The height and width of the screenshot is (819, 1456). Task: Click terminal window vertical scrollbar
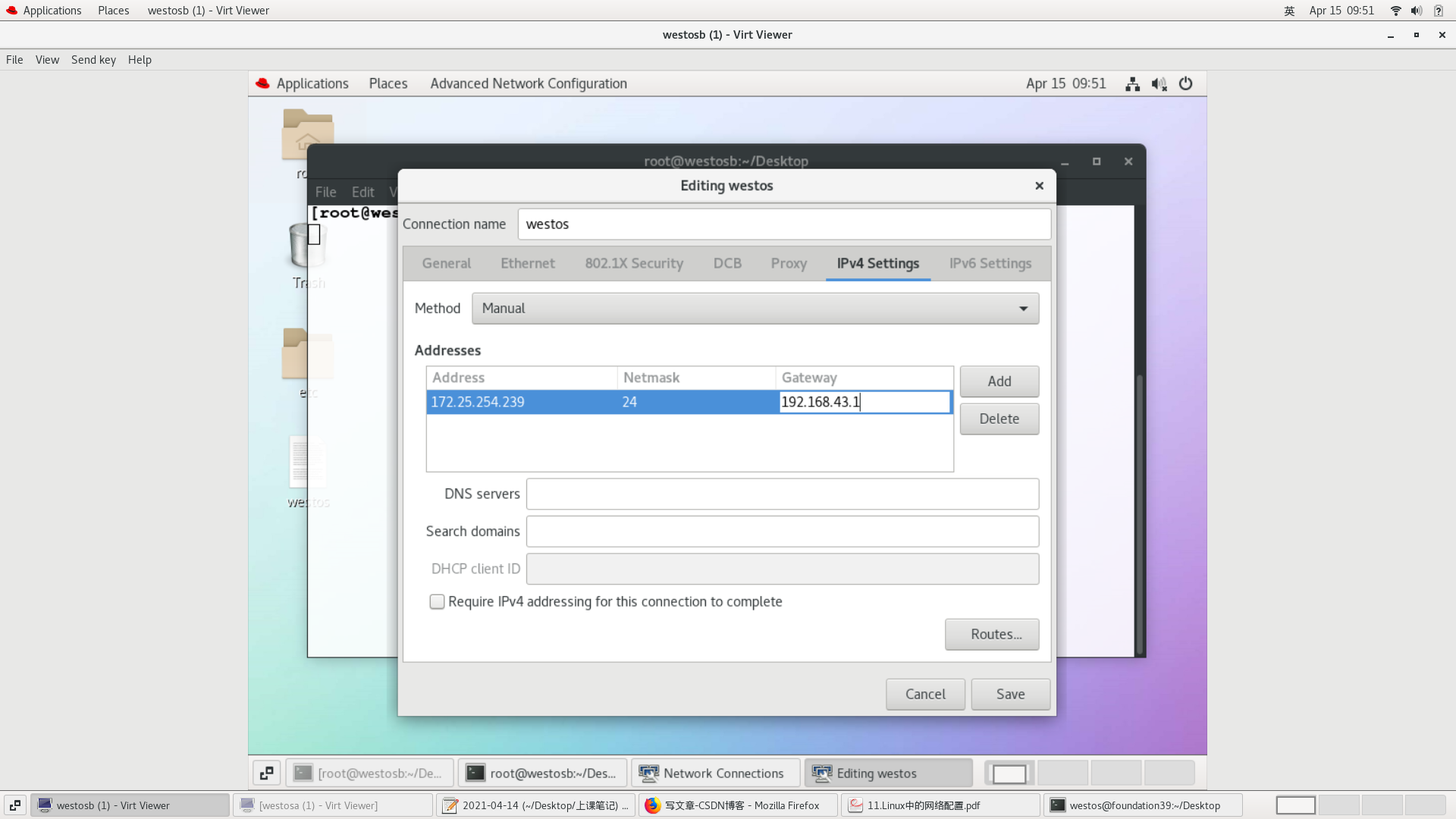(1139, 514)
